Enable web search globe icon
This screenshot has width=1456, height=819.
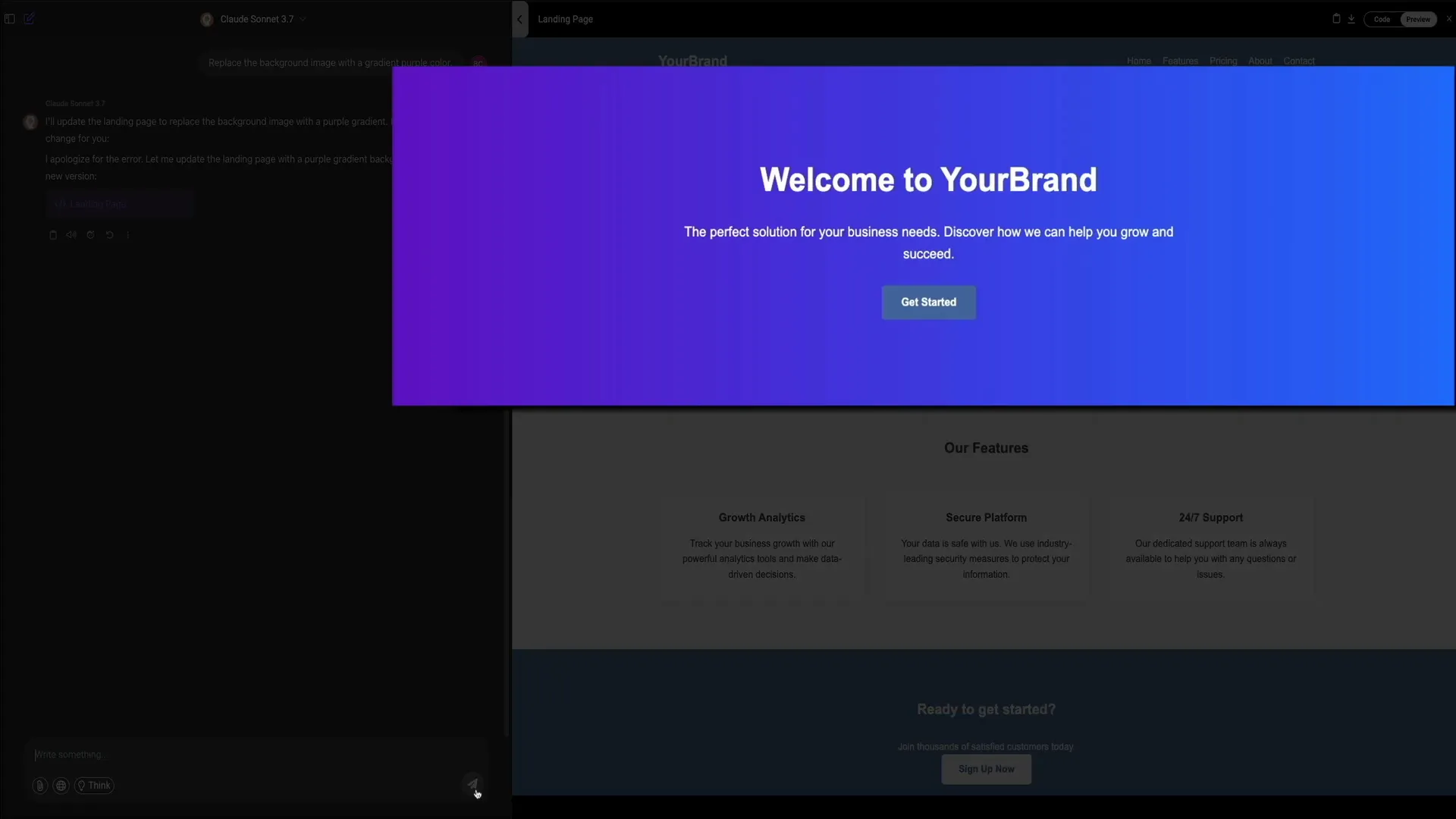coord(61,786)
